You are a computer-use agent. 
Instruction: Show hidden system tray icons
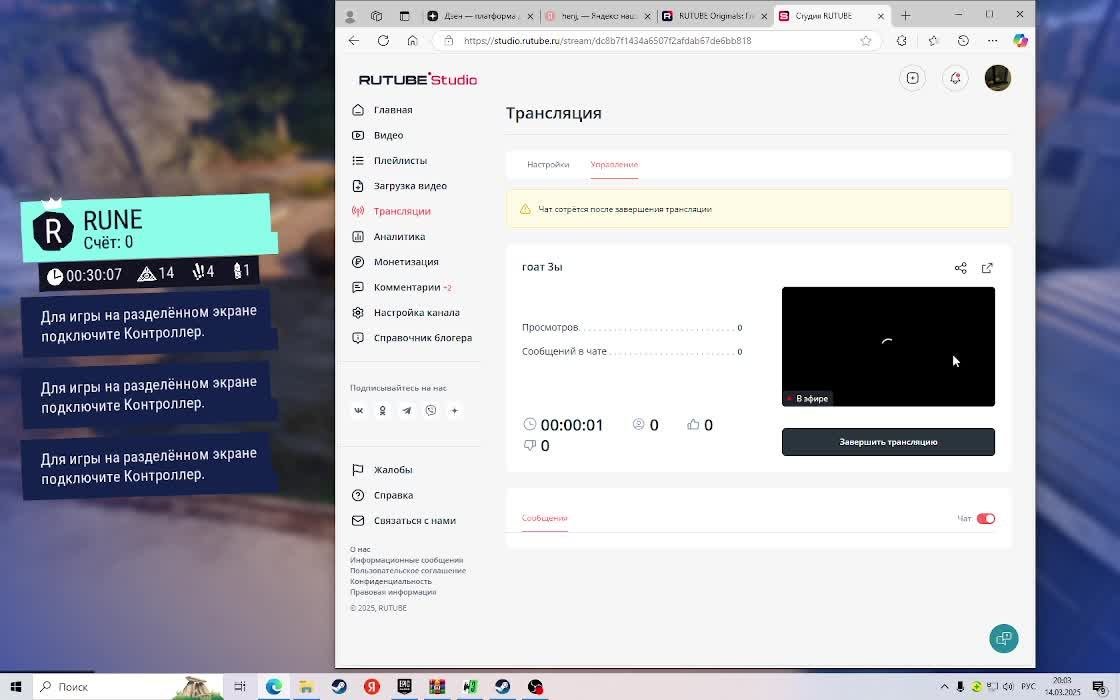[x=944, y=686]
